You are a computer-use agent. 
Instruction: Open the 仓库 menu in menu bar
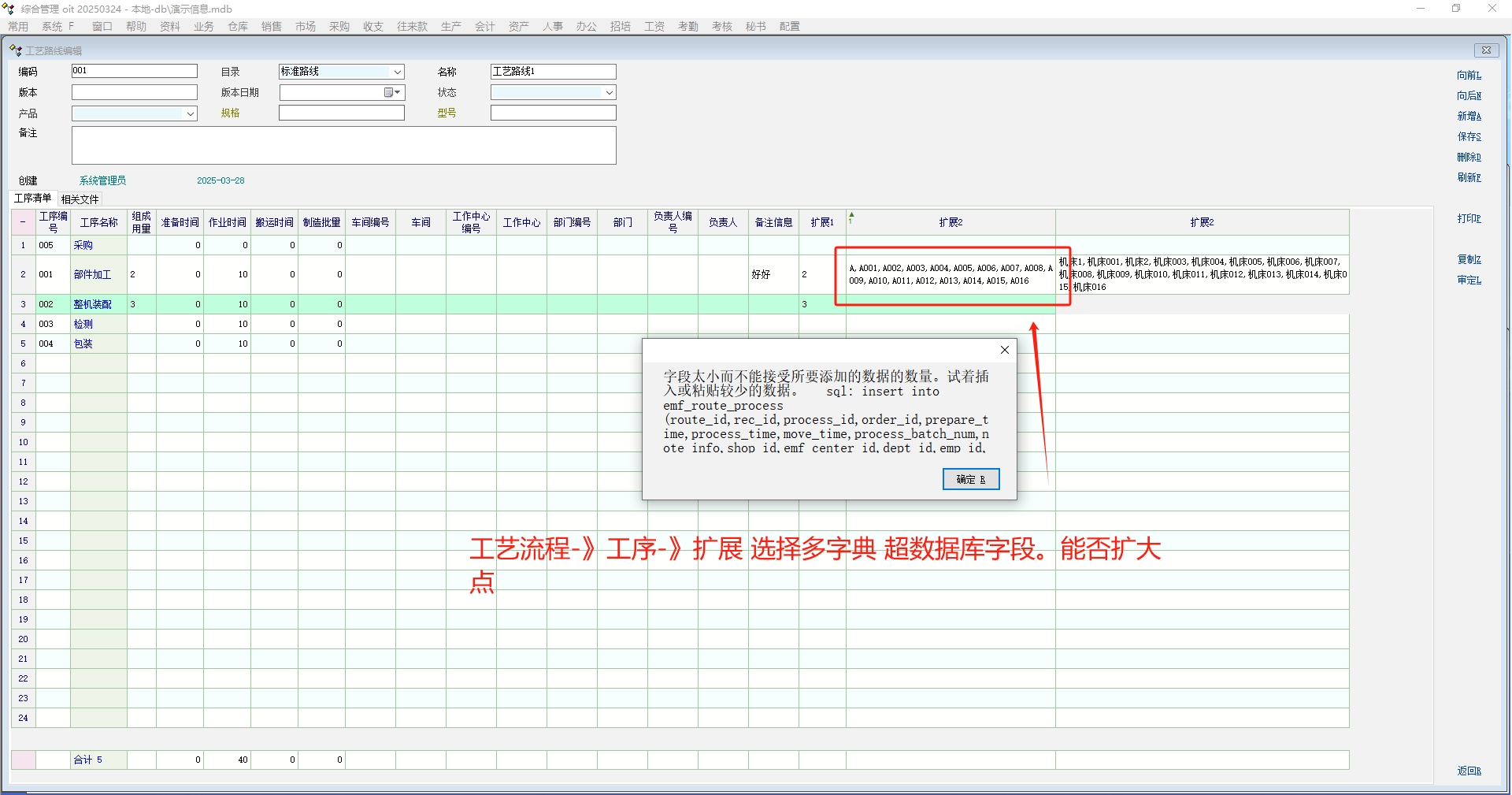(238, 26)
